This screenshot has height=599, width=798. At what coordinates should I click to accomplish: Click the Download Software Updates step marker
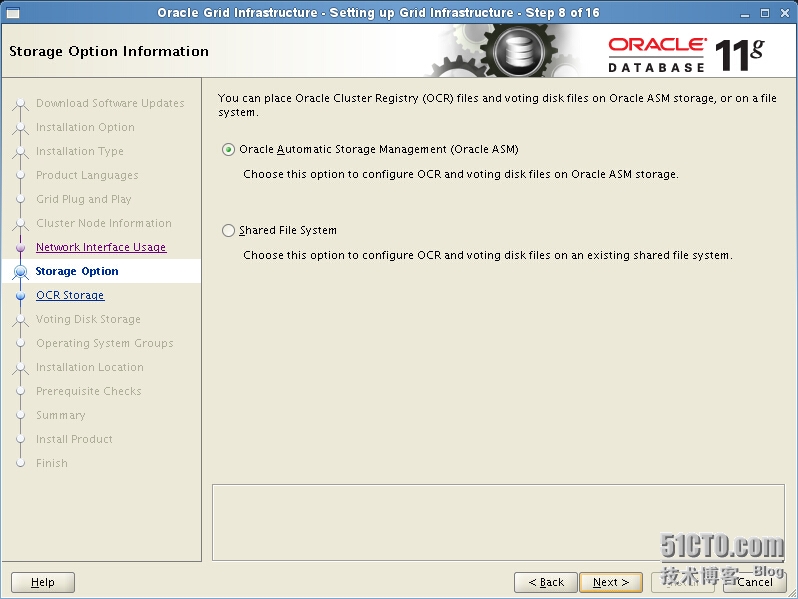(20, 104)
